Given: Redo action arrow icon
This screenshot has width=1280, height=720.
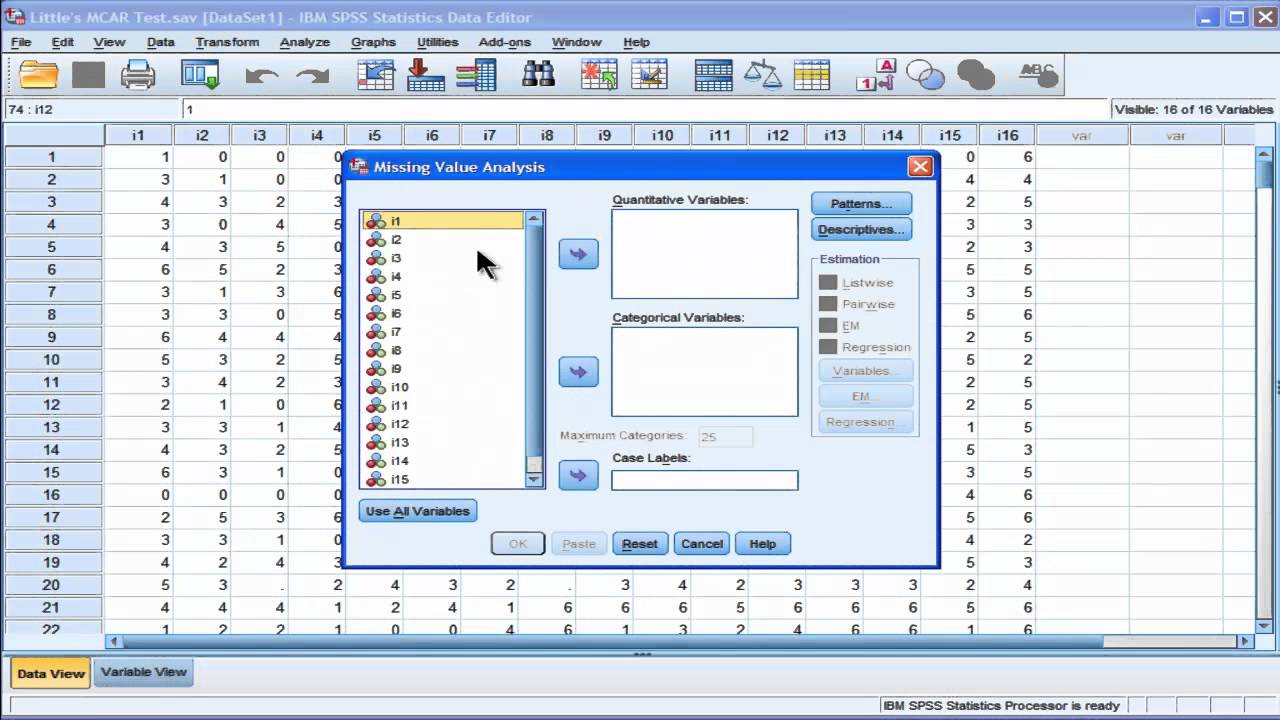Looking at the screenshot, I should (x=313, y=75).
